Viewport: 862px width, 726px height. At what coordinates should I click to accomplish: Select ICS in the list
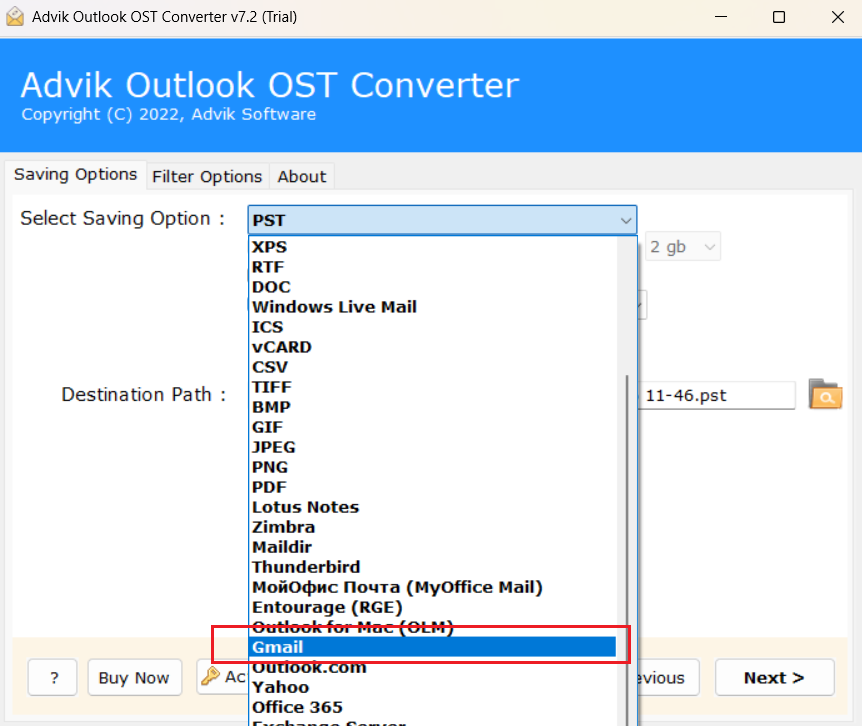[x=433, y=327]
